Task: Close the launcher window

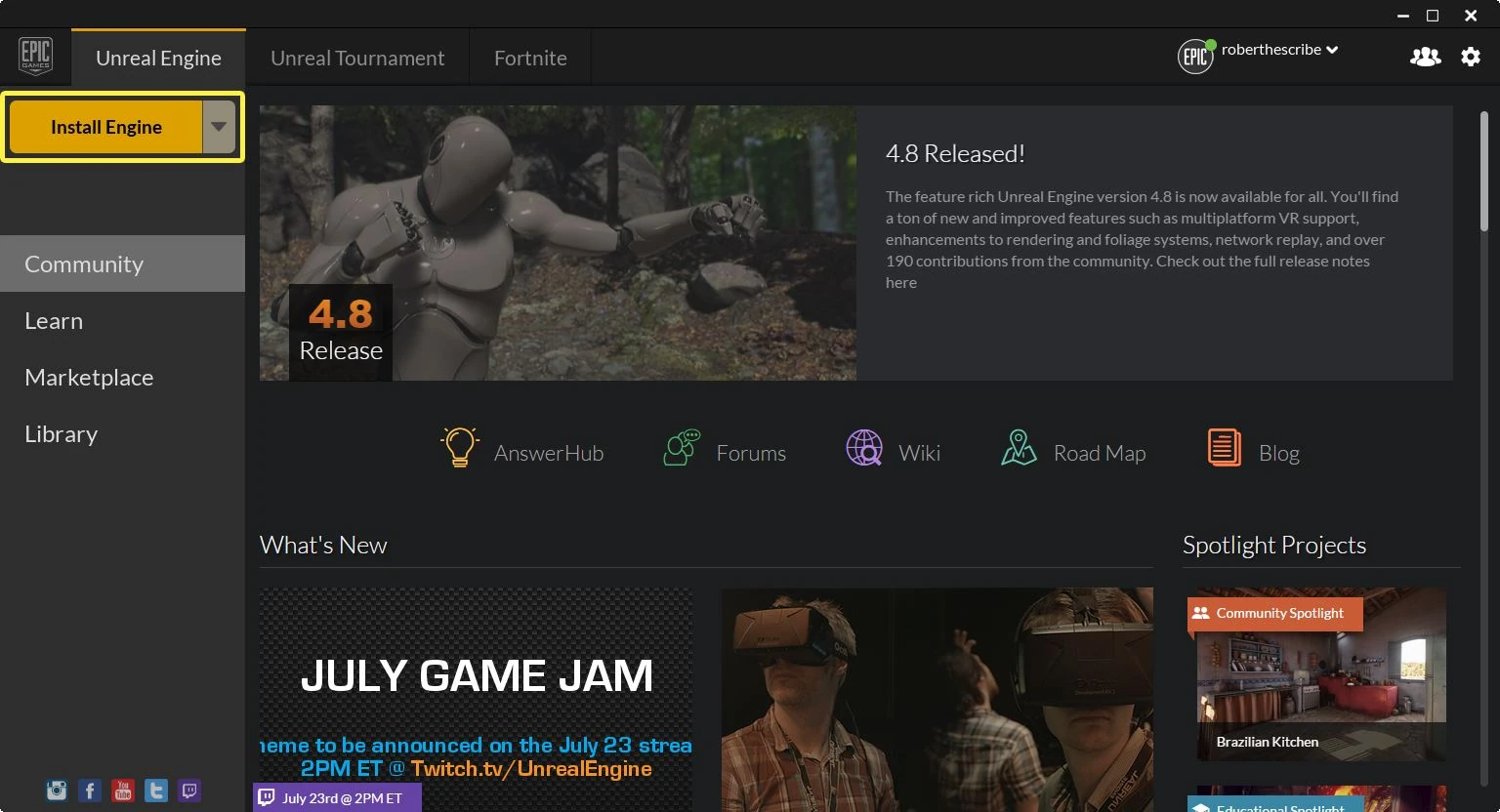Action: tap(1471, 16)
